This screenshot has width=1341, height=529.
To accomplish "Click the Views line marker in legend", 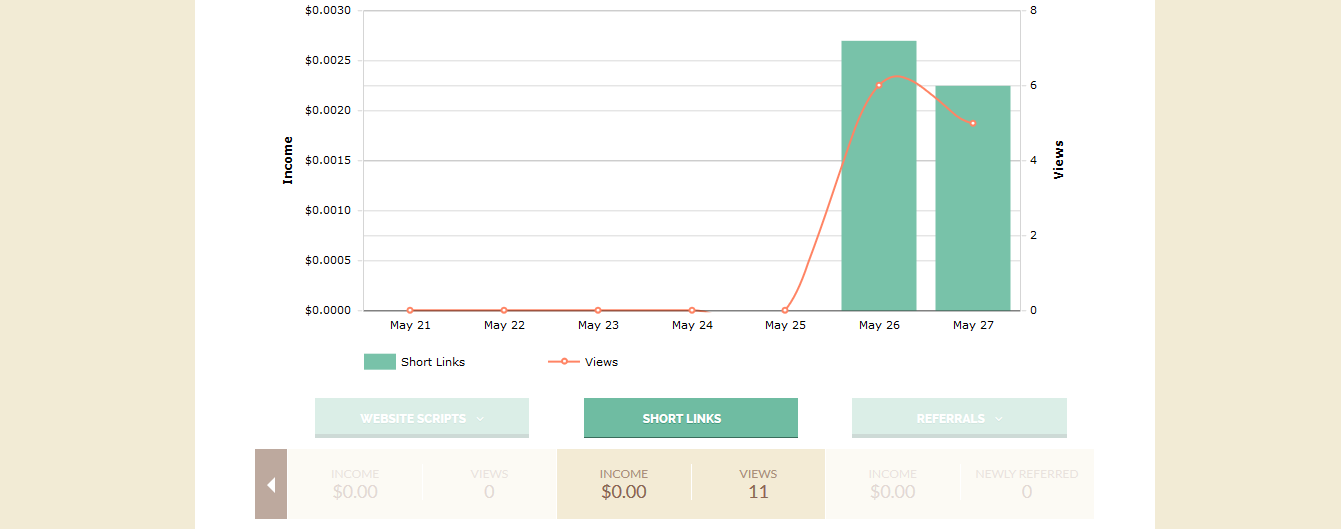I will [564, 362].
